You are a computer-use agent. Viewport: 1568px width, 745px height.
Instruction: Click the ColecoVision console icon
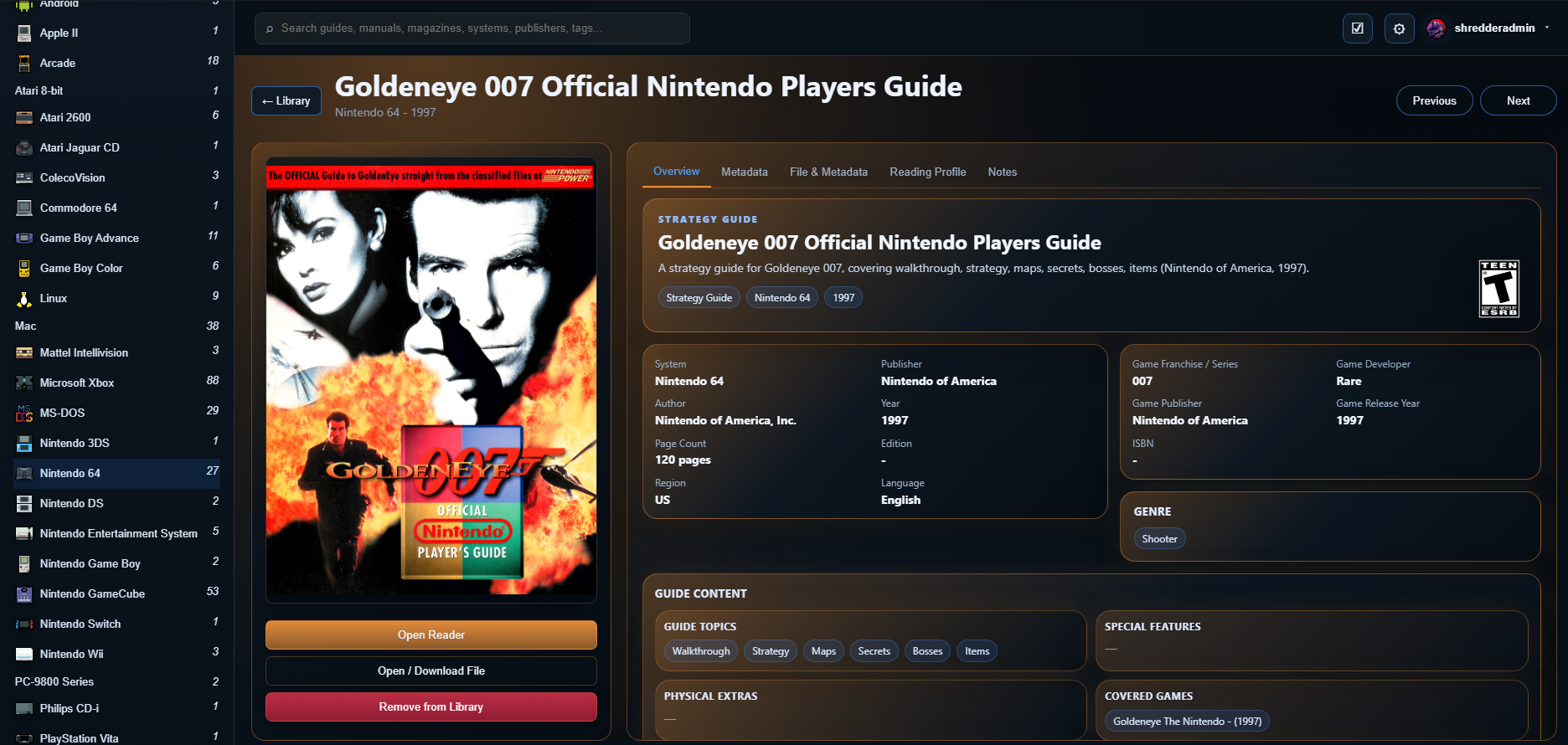24,177
